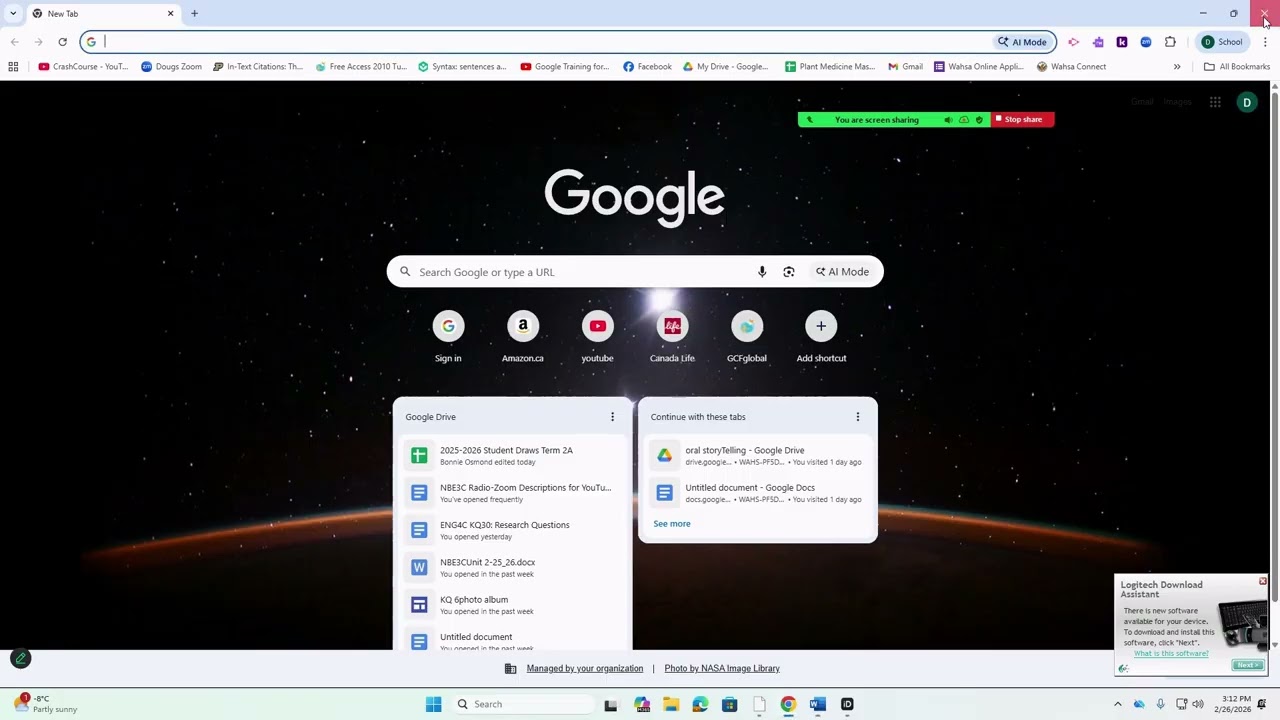1280x720 pixels.
Task: Open the Amazon.ca shortcut
Action: (523, 337)
